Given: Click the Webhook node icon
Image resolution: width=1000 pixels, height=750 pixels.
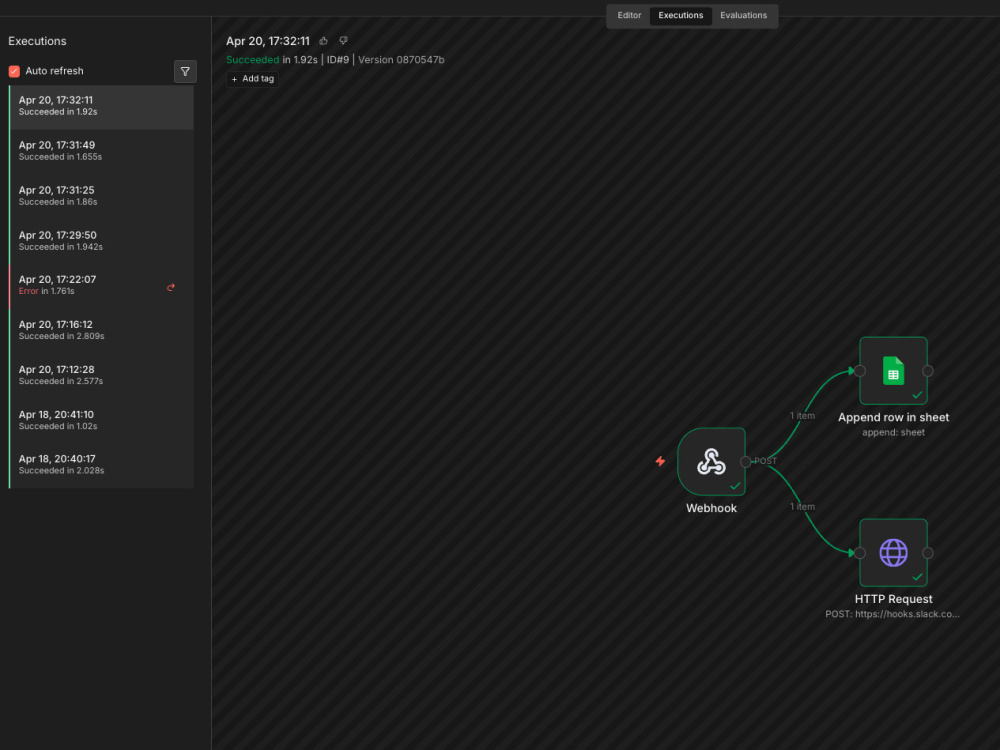Looking at the screenshot, I should (x=711, y=462).
